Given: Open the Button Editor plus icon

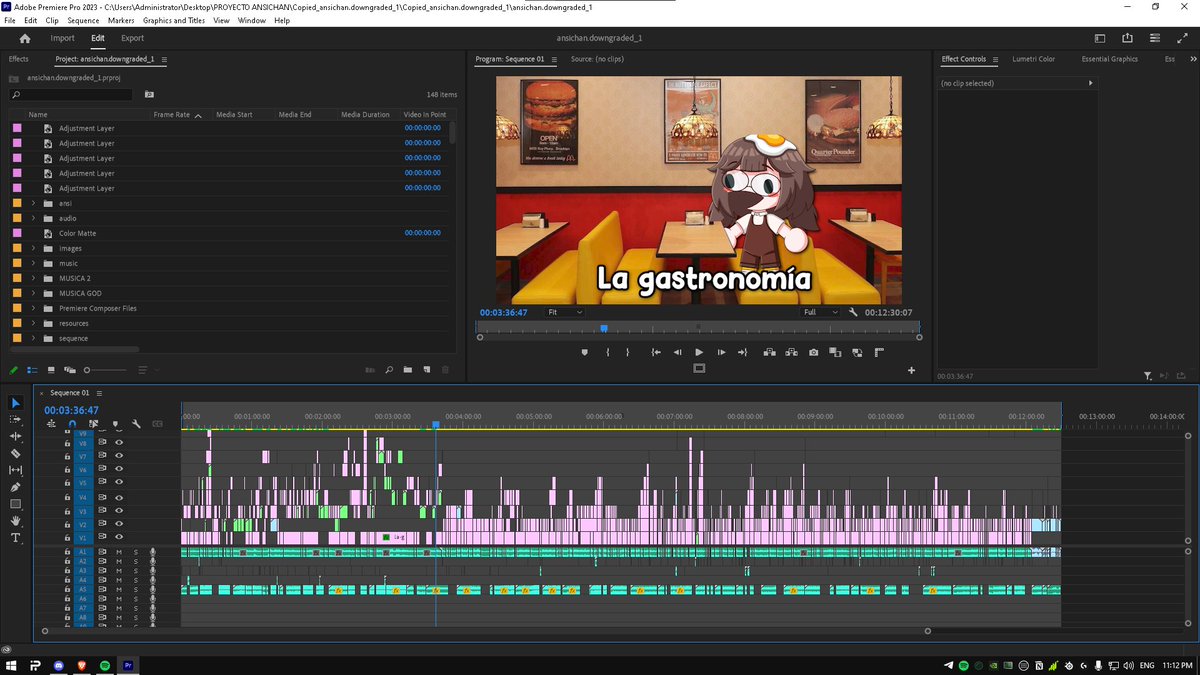Looking at the screenshot, I should point(911,370).
